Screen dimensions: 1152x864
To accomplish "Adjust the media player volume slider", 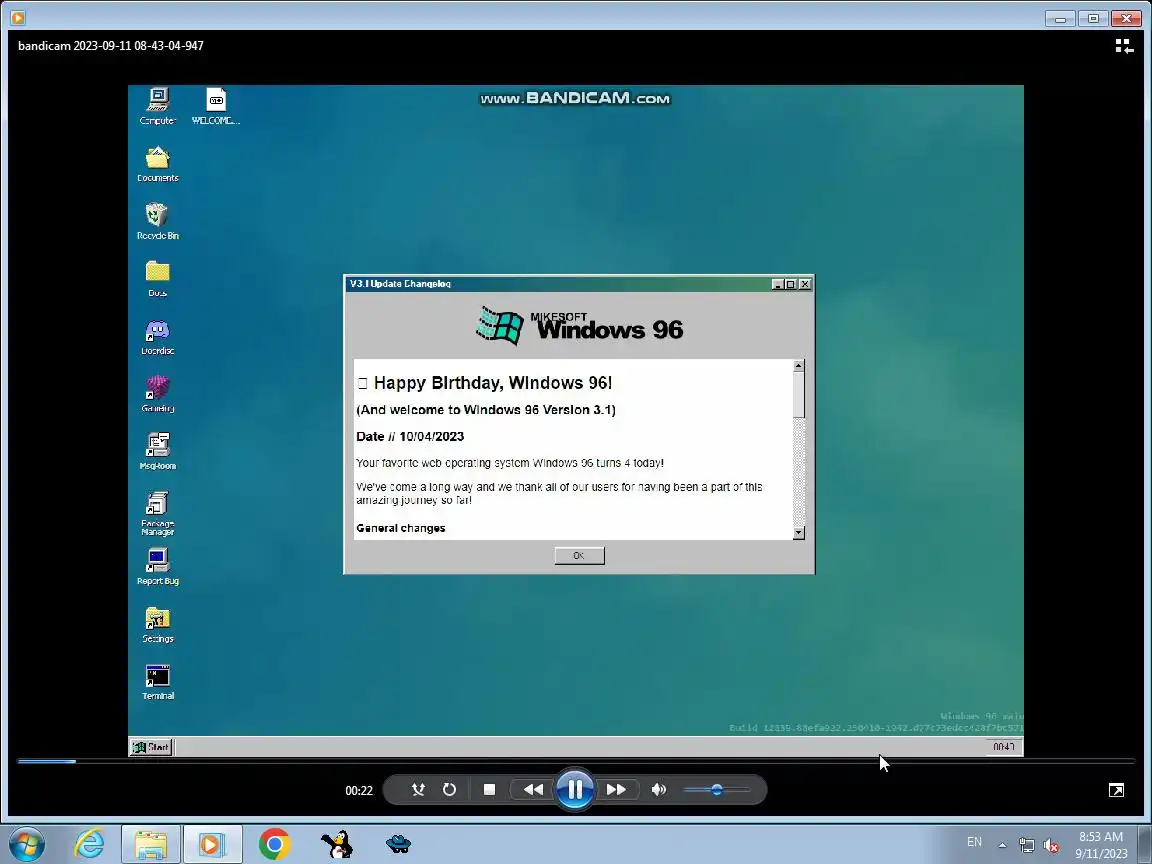I will click(x=717, y=790).
